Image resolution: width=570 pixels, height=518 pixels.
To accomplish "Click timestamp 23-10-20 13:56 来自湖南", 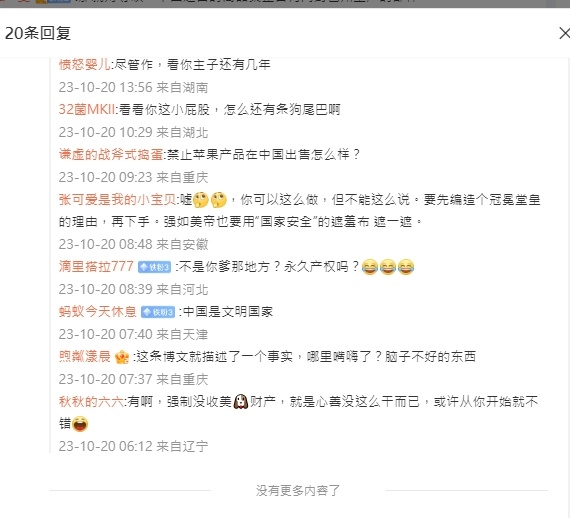I will (133, 87).
